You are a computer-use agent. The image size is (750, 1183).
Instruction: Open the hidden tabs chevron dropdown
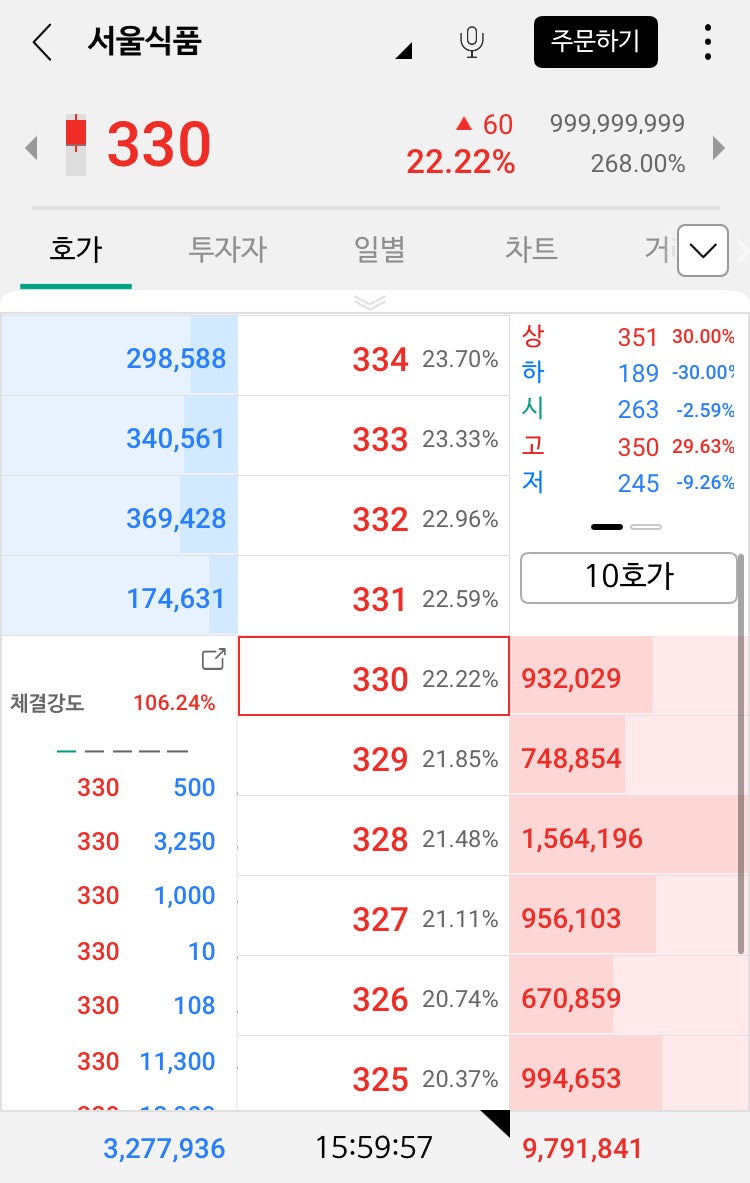tap(702, 251)
